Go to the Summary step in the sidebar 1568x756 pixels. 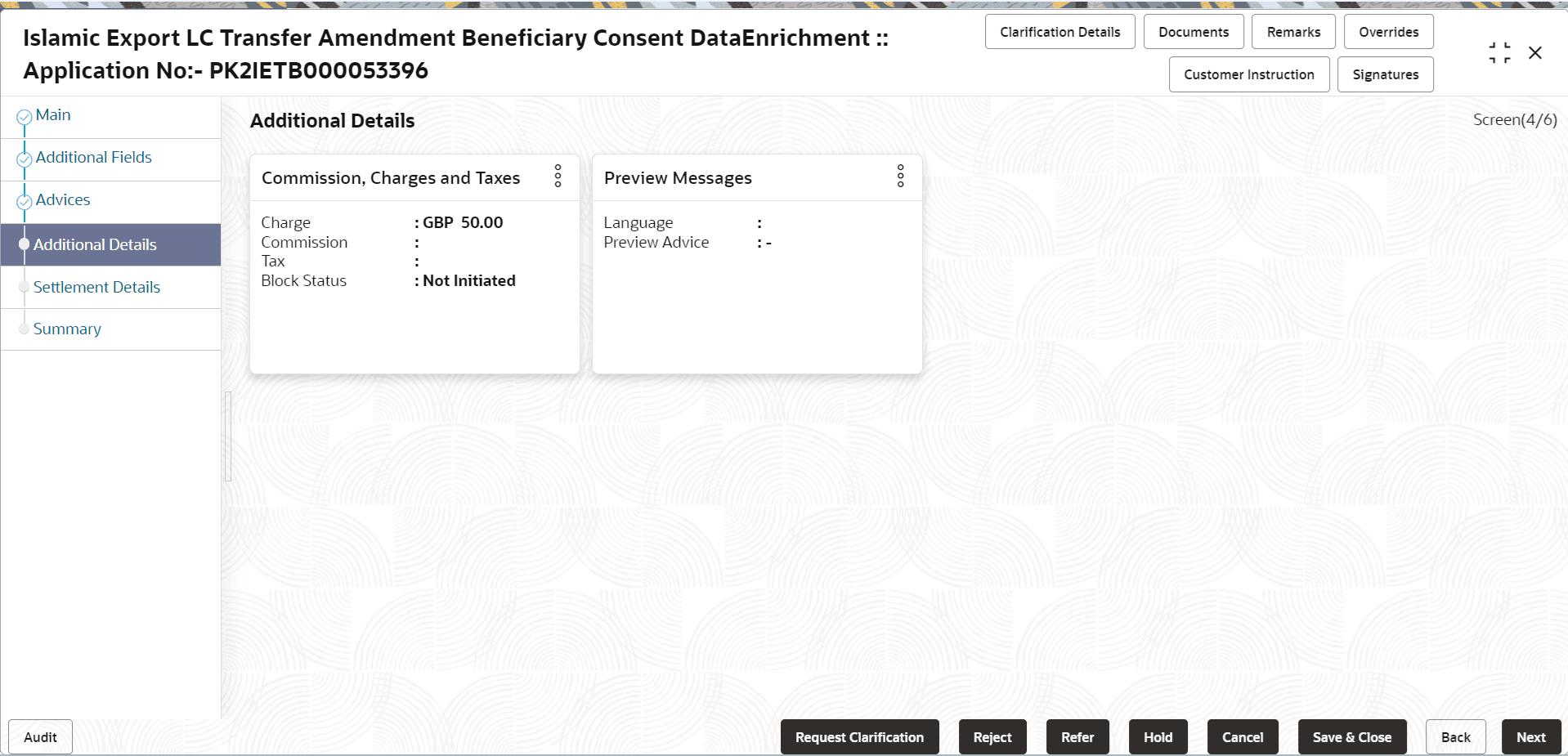pyautogui.click(x=67, y=329)
